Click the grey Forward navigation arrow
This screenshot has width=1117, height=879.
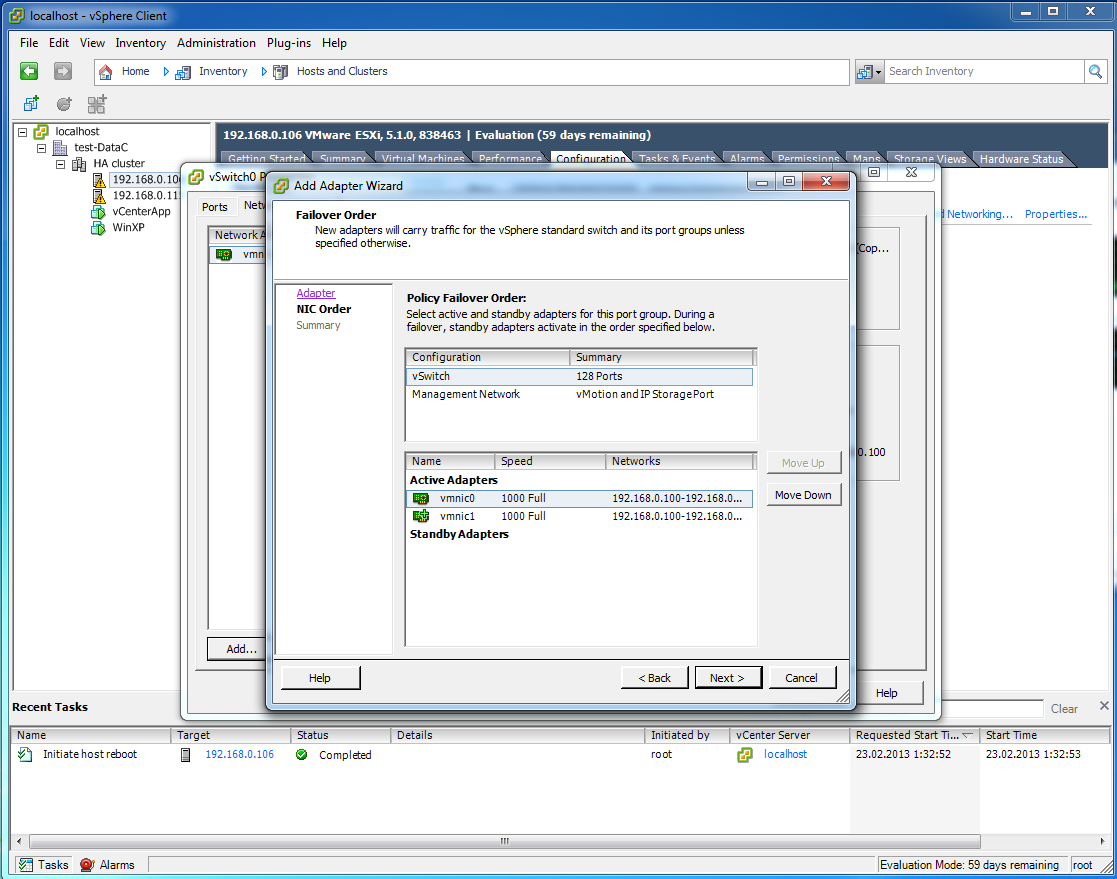pyautogui.click(x=63, y=71)
